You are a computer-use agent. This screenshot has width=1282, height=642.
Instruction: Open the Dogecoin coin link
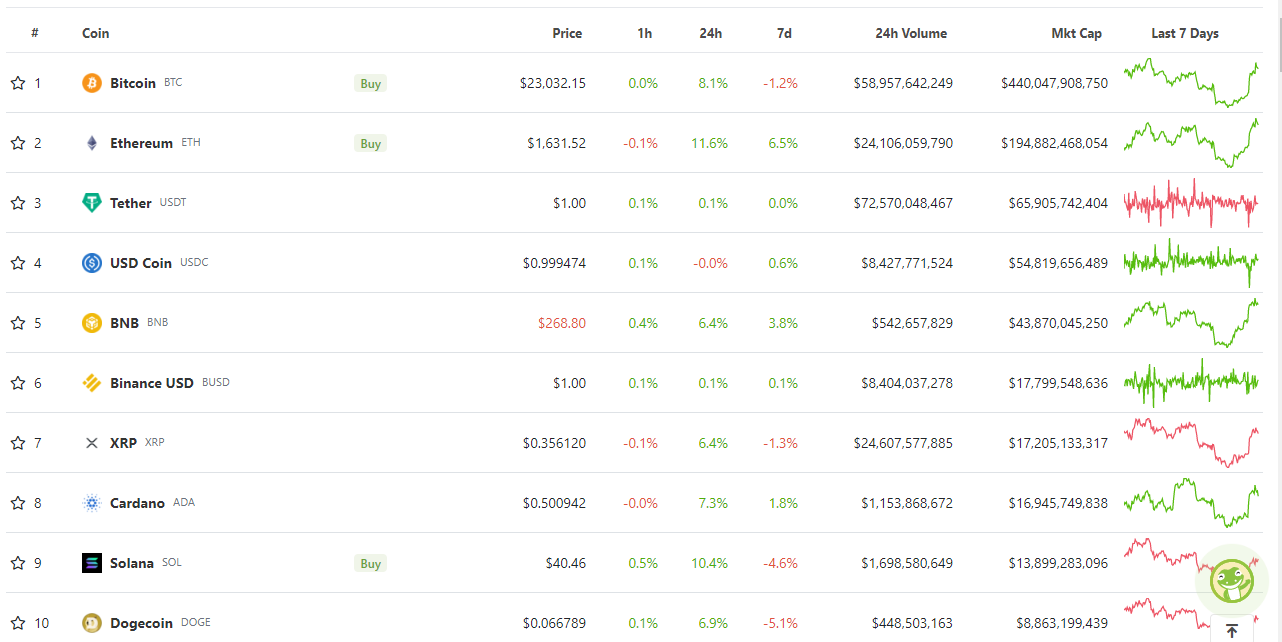pos(141,623)
